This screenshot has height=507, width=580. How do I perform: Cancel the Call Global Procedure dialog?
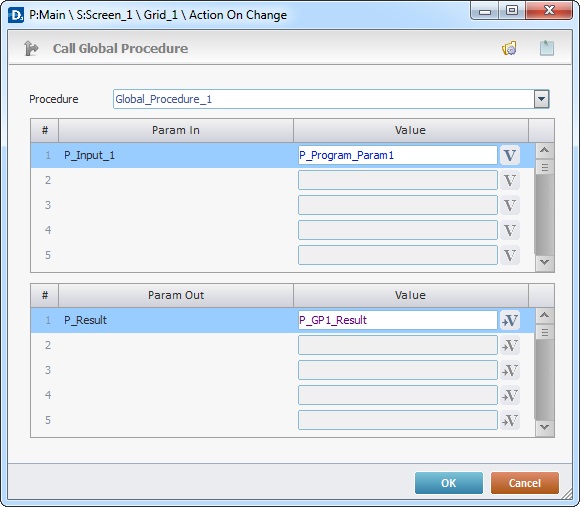tap(525, 483)
